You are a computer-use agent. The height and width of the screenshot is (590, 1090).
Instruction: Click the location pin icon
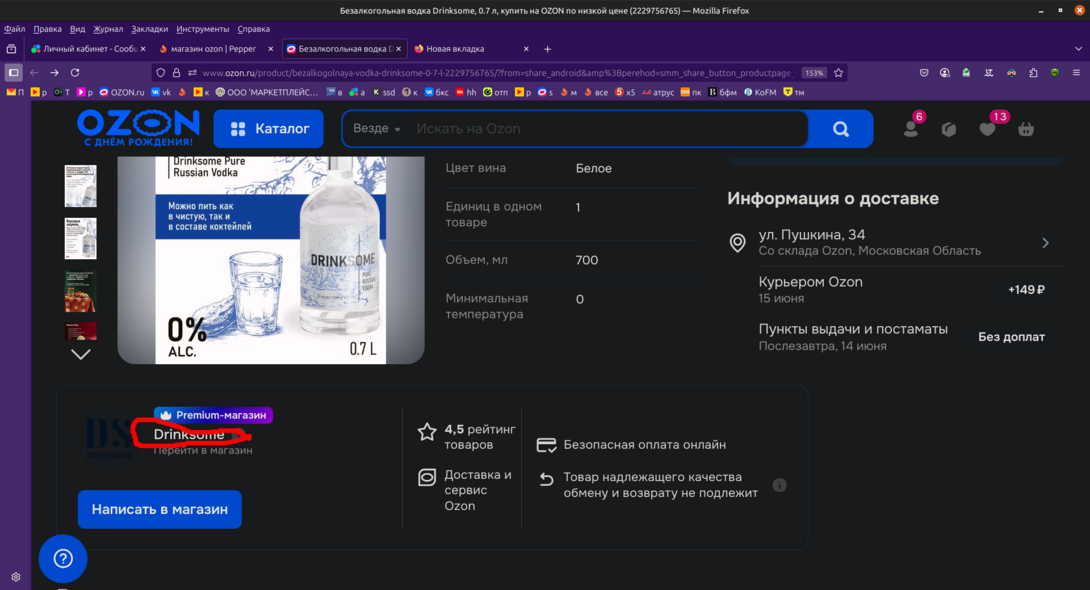click(x=737, y=243)
